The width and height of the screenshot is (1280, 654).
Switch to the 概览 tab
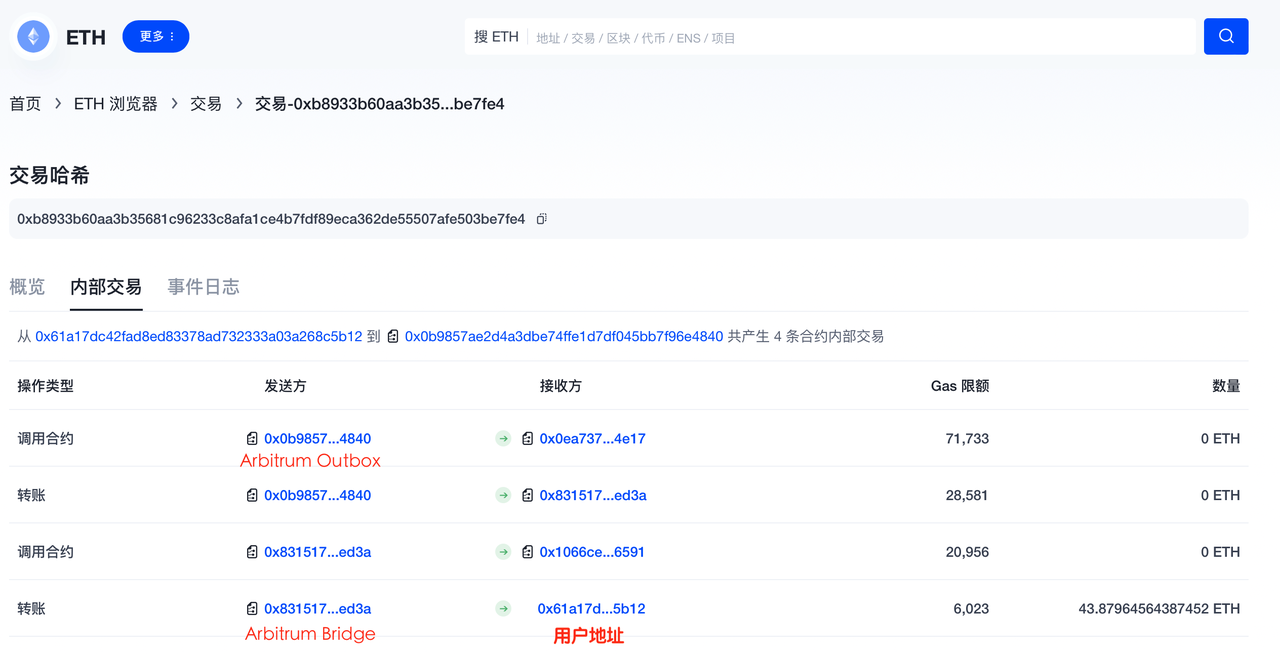pos(27,287)
